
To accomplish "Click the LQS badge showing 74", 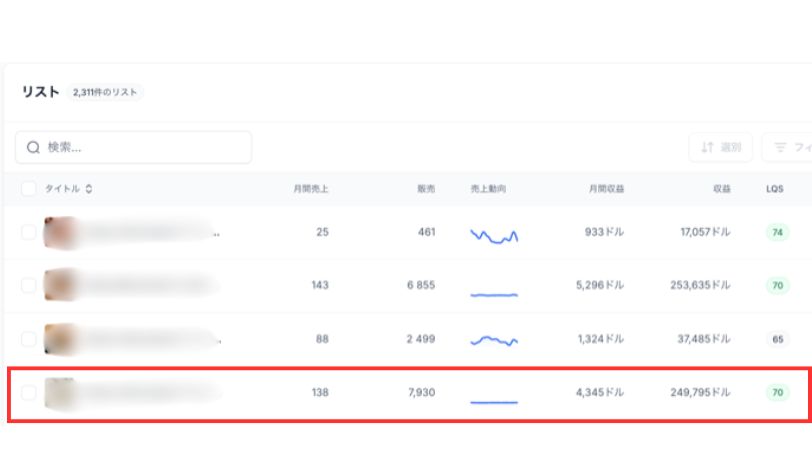I will click(777, 232).
